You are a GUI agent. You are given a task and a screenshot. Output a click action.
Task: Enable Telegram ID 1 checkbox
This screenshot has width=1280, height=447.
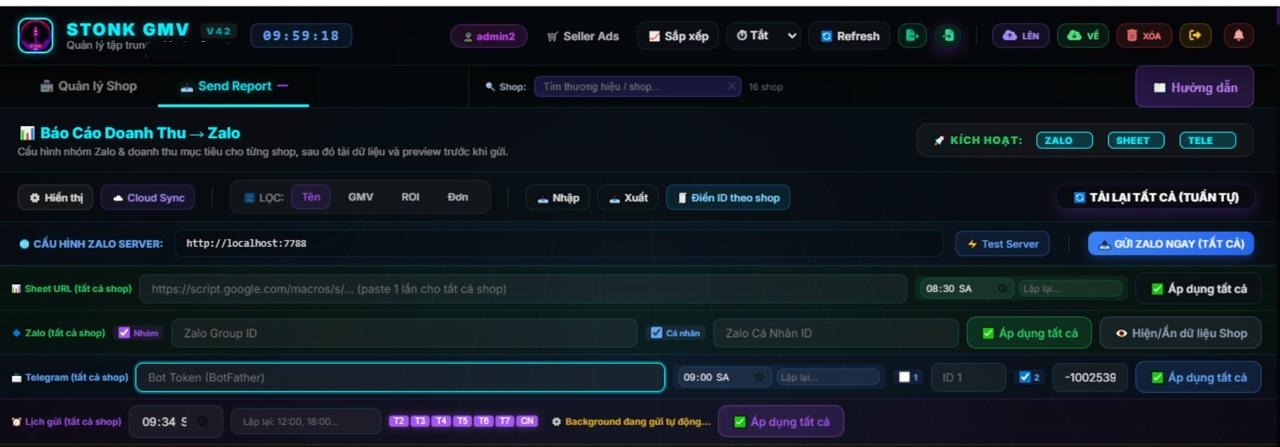point(905,377)
